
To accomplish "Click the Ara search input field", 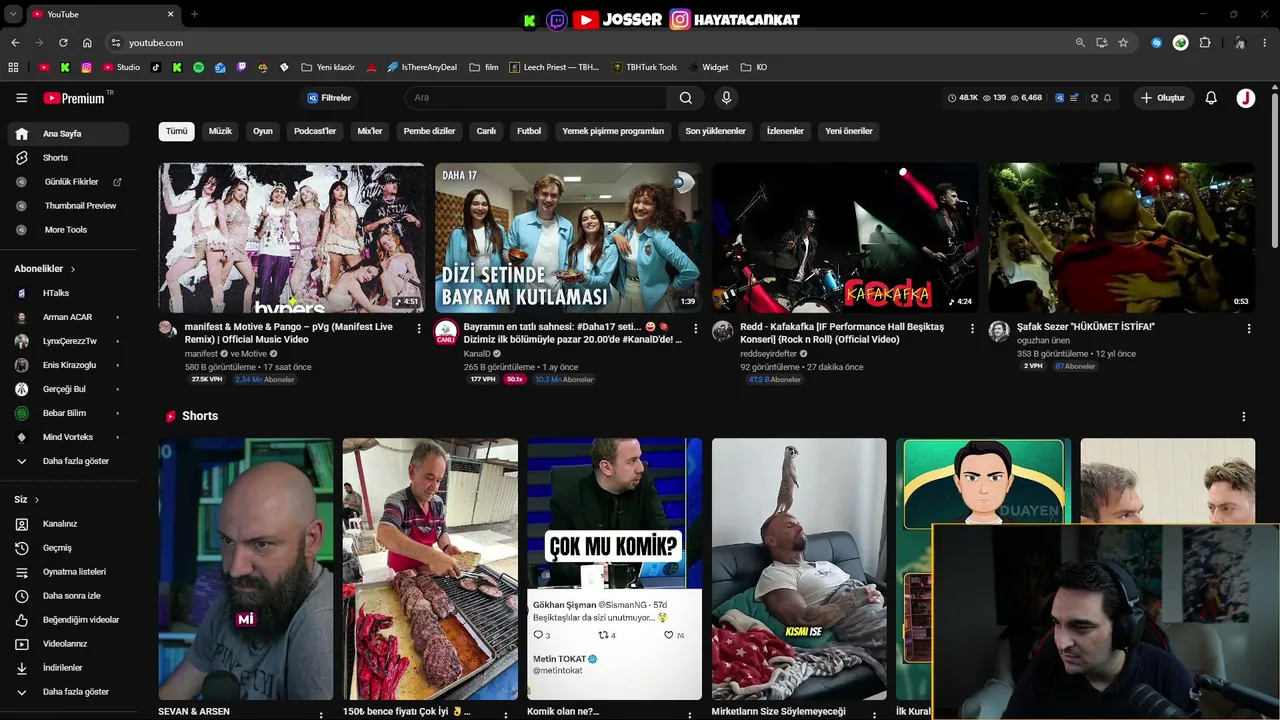I will coord(535,98).
